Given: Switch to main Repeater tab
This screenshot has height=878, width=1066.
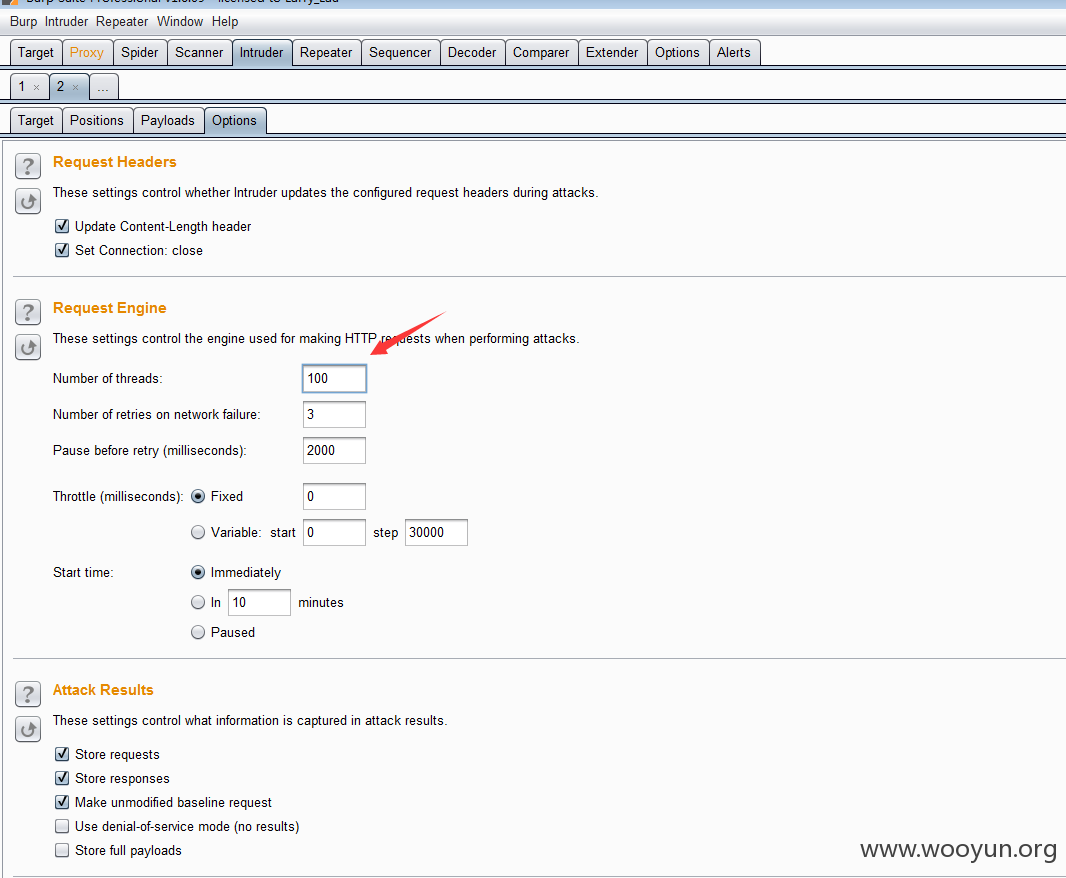Looking at the screenshot, I should (x=326, y=52).
